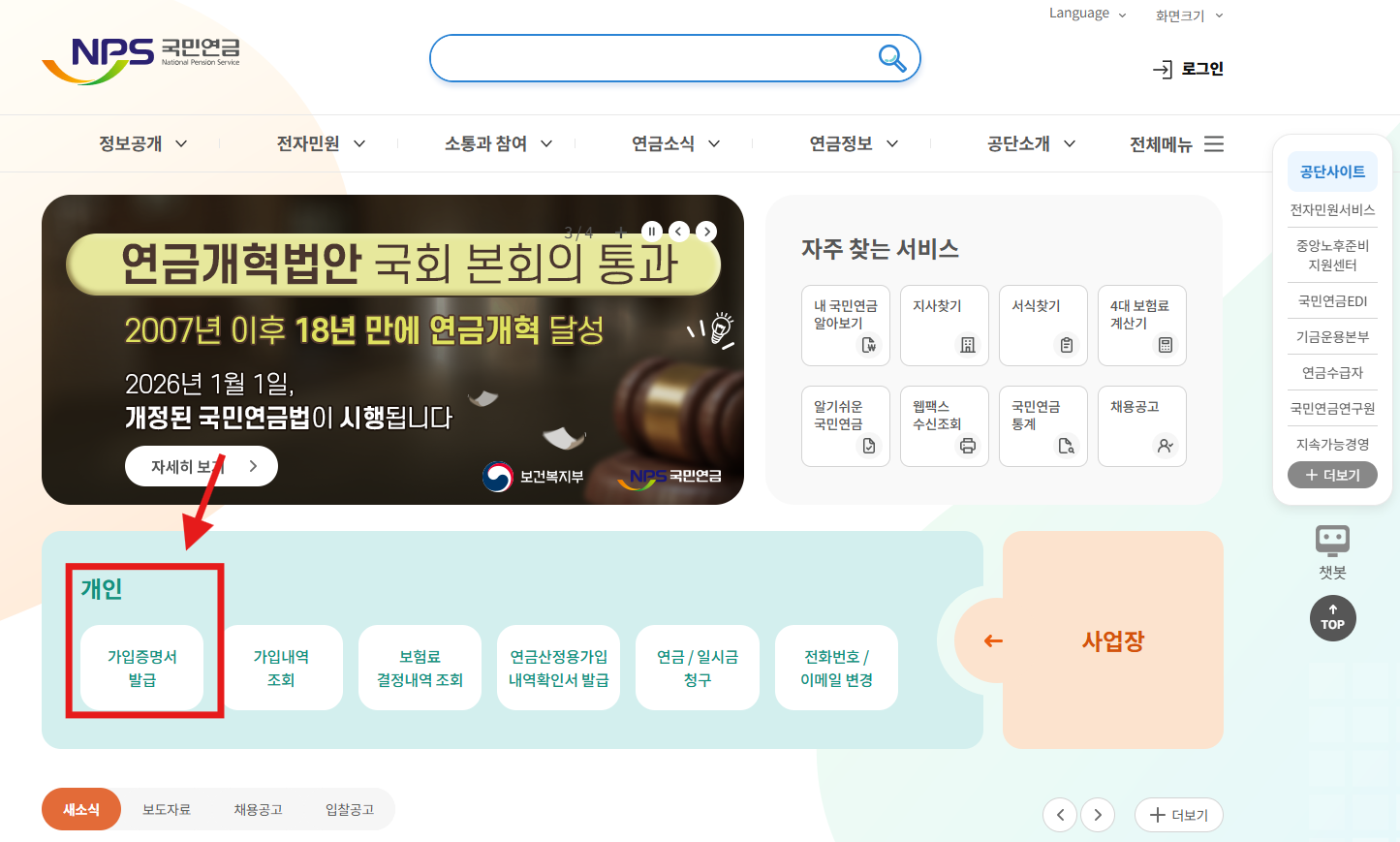Click 연금 / 일시금 청구 button
Image resolution: width=1400 pixels, height=842 pixels.
click(698, 668)
